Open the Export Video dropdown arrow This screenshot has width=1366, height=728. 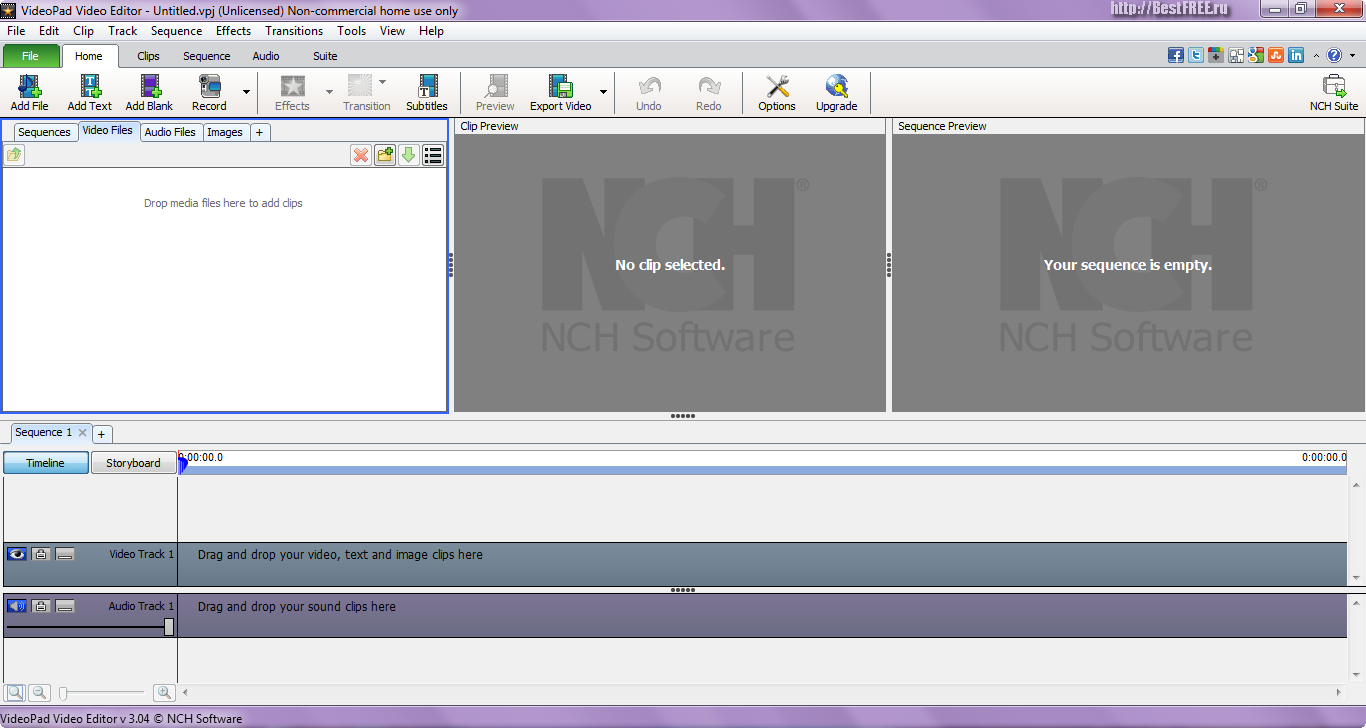[603, 92]
